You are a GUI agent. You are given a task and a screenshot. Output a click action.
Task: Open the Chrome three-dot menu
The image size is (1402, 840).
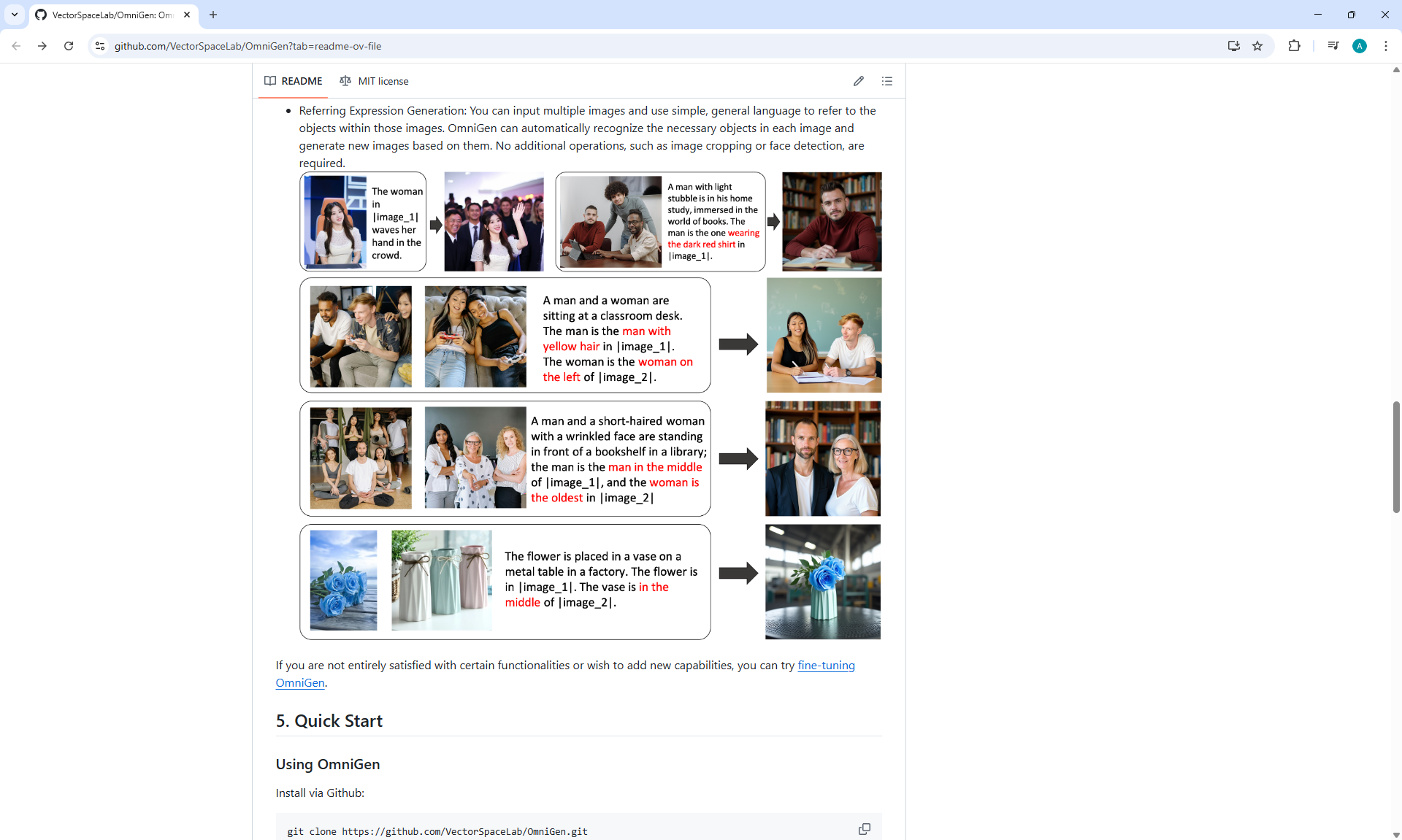tap(1385, 46)
